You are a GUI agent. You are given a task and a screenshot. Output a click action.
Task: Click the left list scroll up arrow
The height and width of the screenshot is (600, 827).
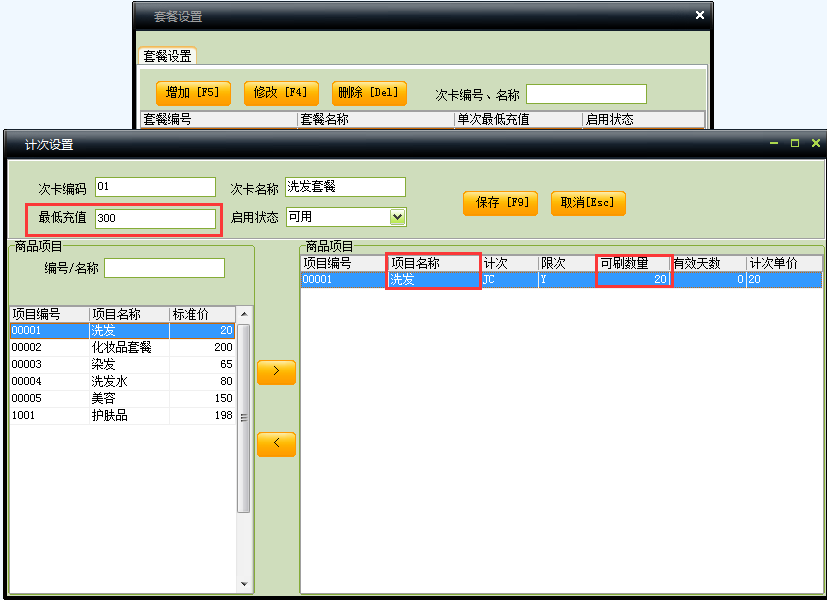244,314
